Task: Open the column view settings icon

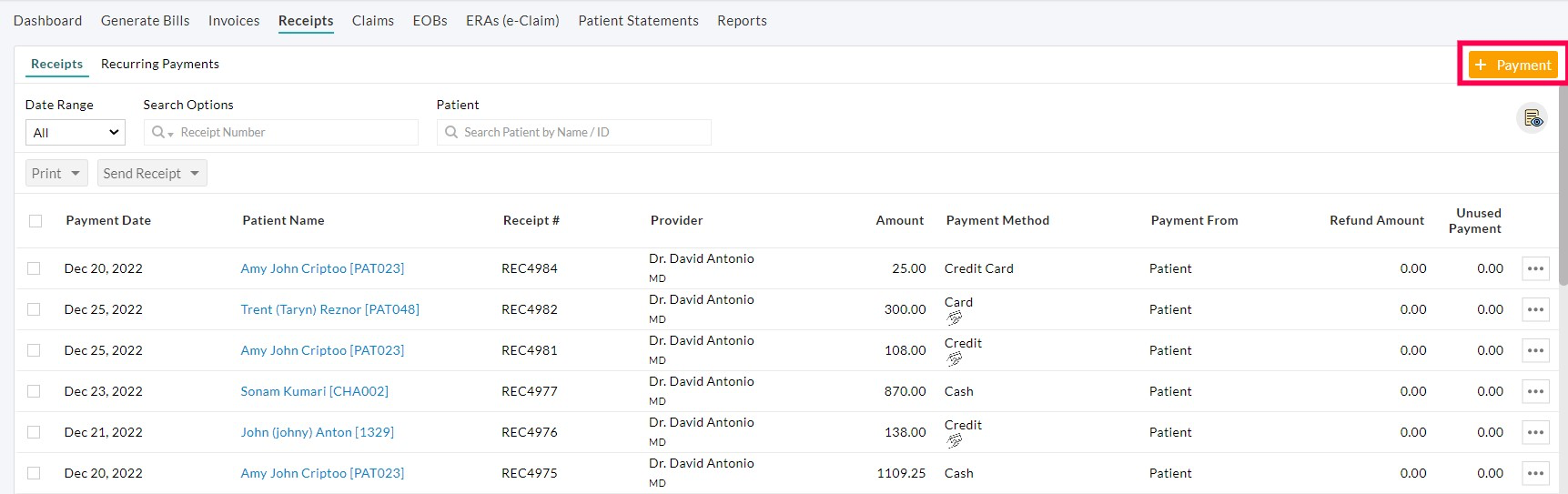Action: pyautogui.click(x=1533, y=118)
